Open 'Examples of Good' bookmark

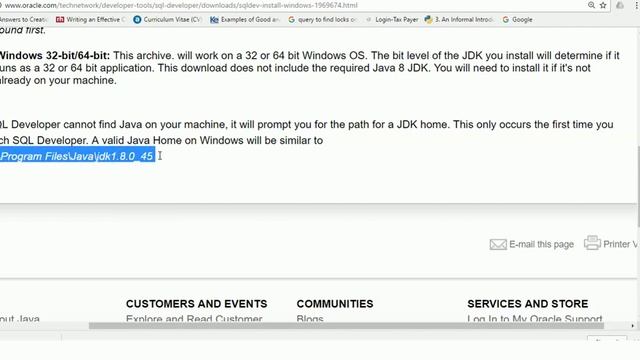[x=245, y=20]
